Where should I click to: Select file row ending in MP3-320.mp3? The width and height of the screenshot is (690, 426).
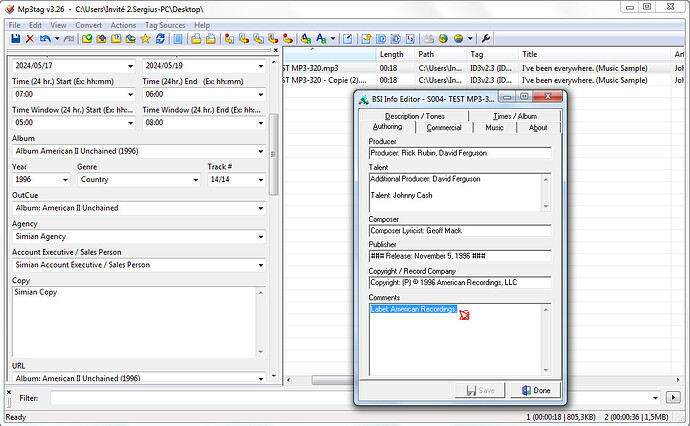pyautogui.click(x=484, y=69)
